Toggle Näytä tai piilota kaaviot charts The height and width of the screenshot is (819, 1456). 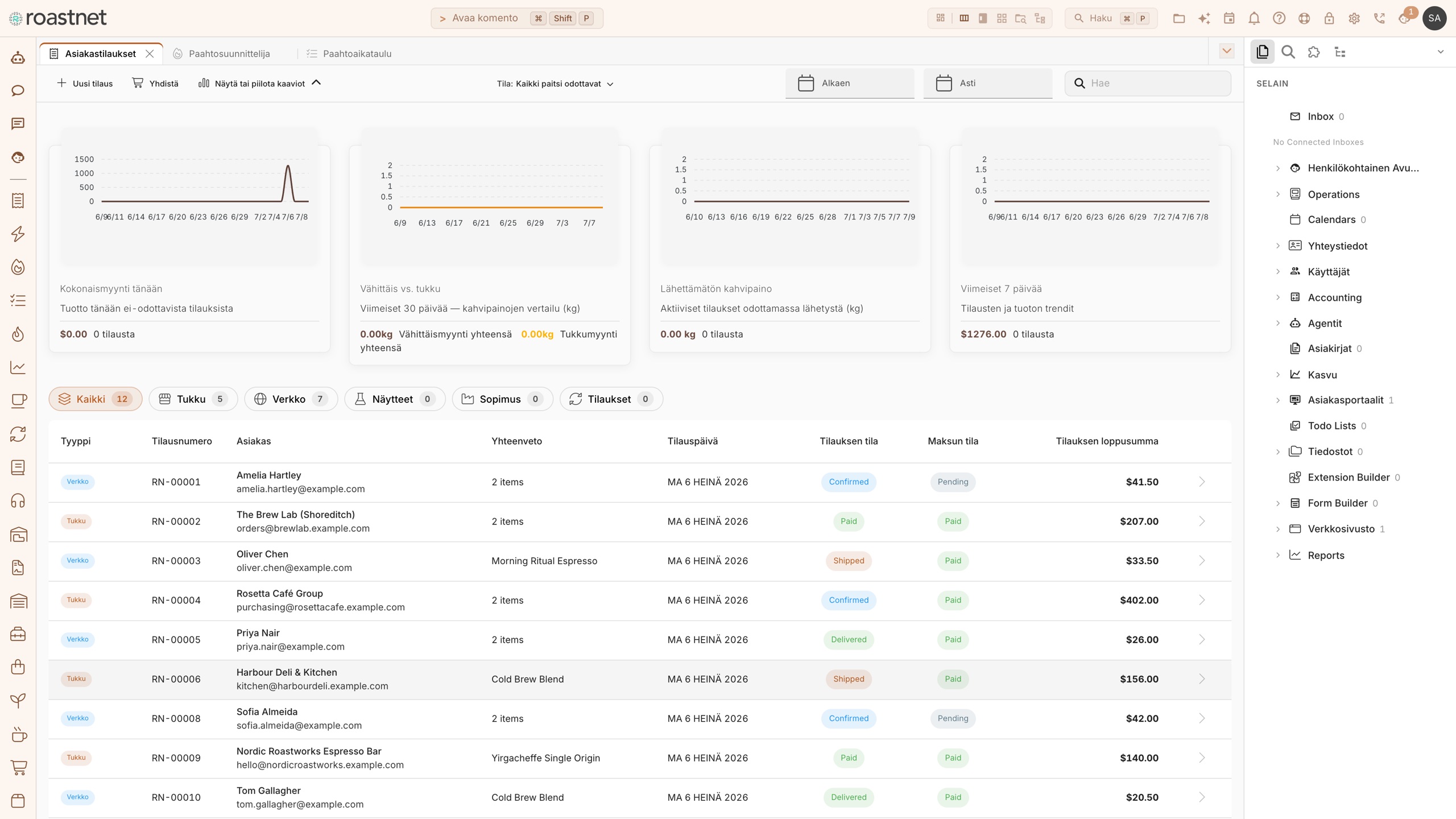[259, 84]
